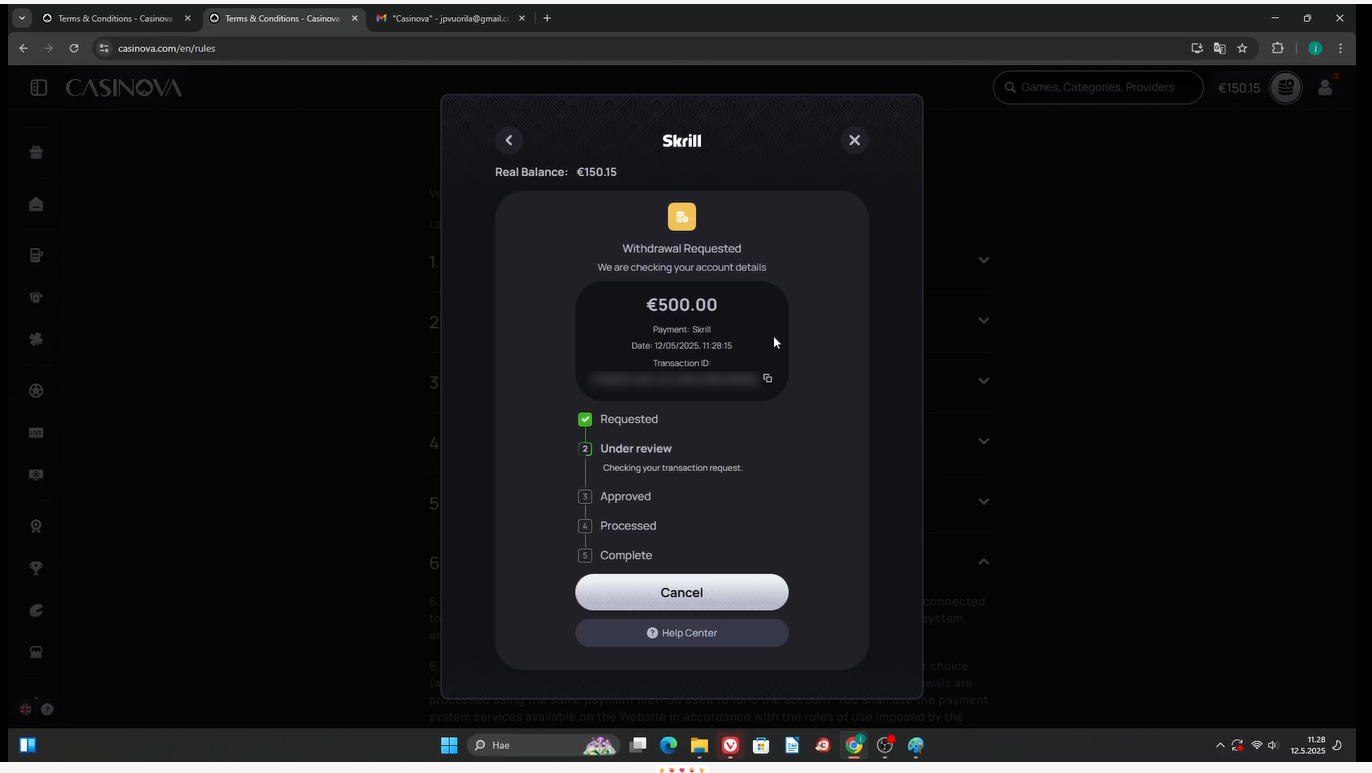1372x773 pixels.
Task: Close the Skrill withdrawal dialog
Action: [x=854, y=140]
